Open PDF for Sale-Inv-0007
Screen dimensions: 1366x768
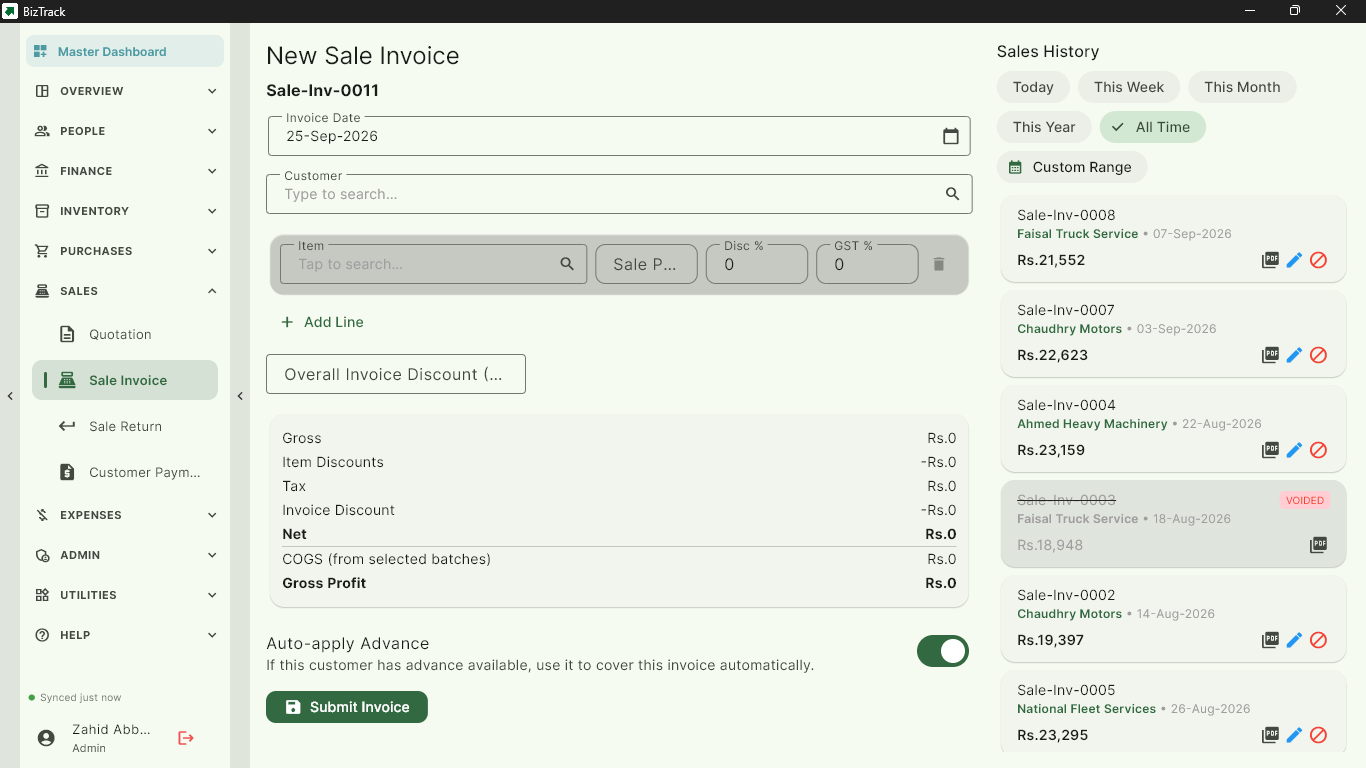coord(1270,355)
